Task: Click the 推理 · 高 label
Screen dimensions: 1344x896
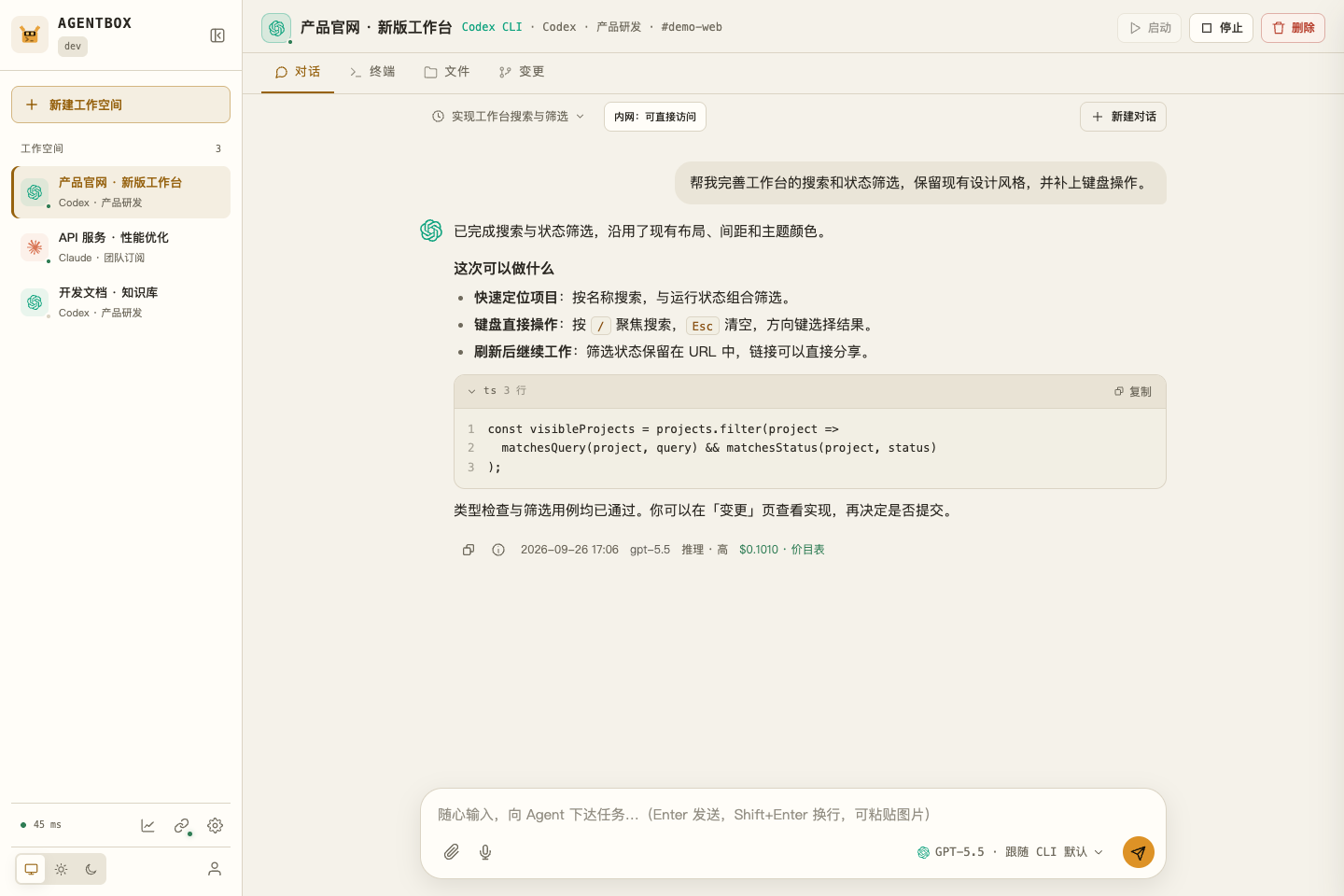Action: pyautogui.click(x=705, y=550)
